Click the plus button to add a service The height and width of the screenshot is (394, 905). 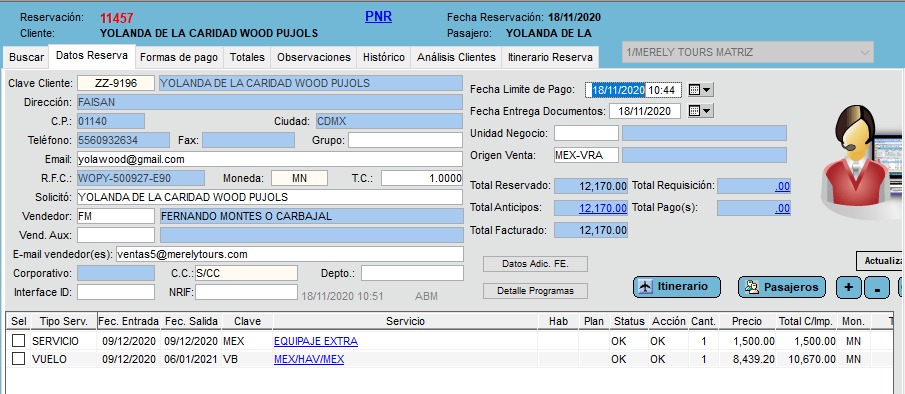coord(848,287)
